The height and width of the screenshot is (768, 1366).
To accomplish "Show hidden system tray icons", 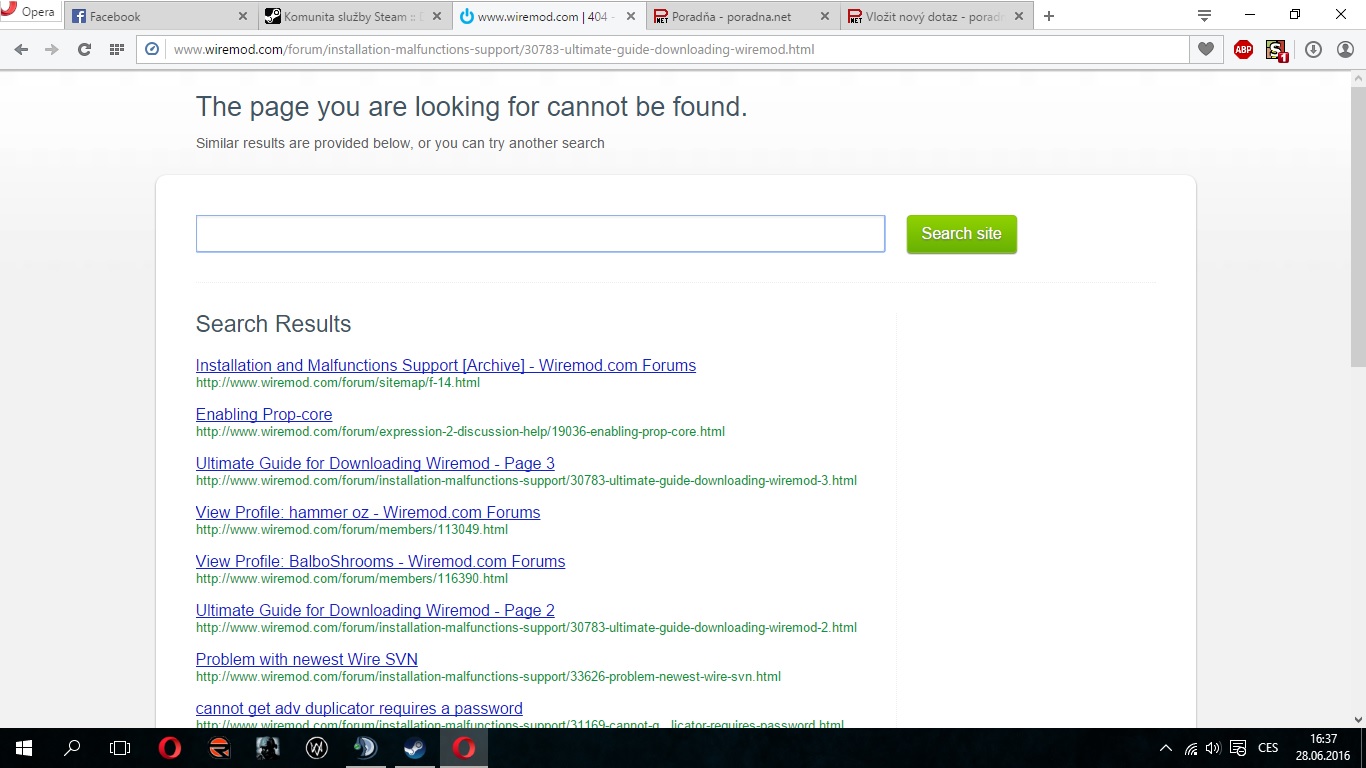I will (1165, 748).
